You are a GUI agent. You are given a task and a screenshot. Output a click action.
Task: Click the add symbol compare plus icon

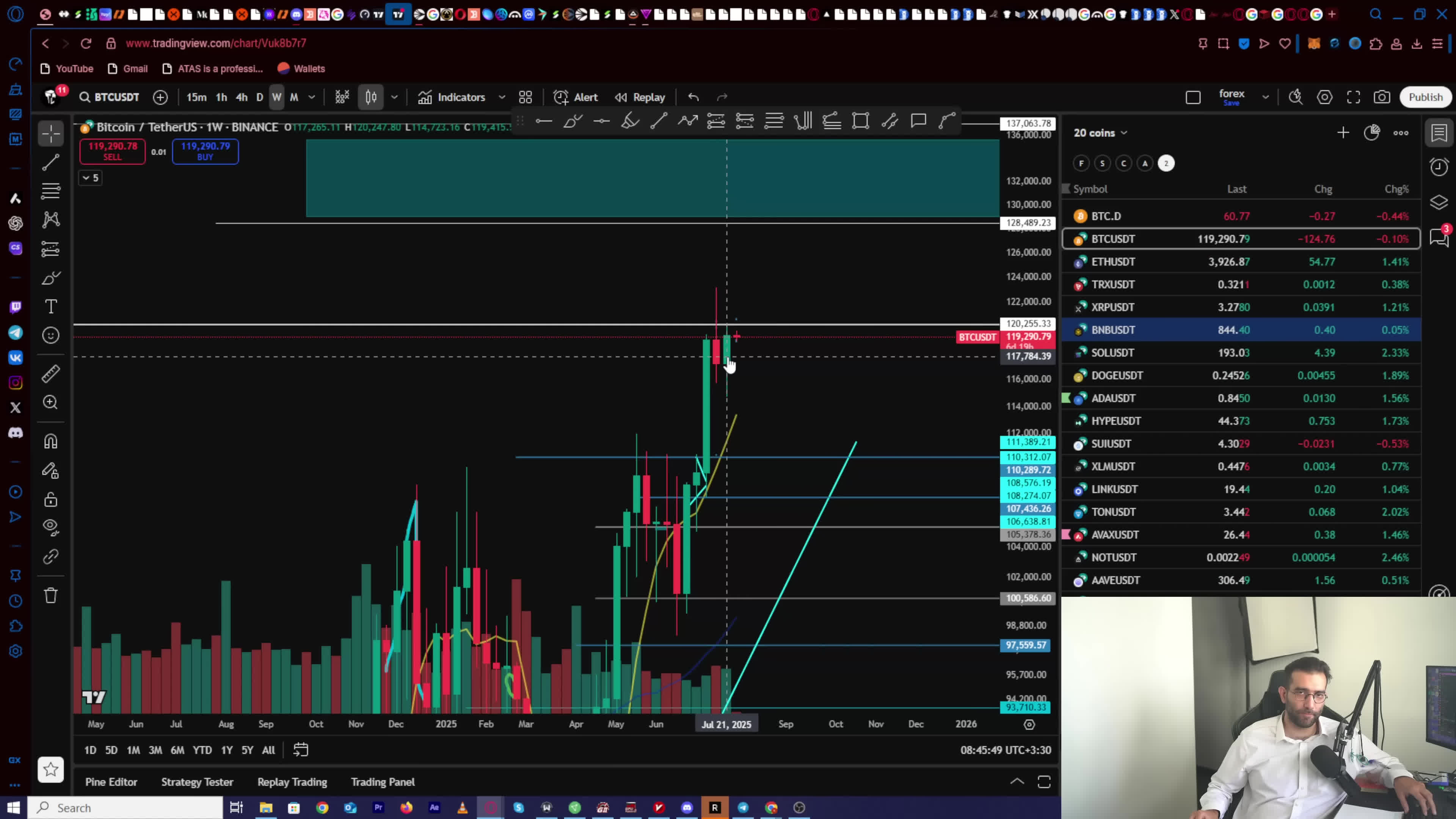tap(160, 97)
